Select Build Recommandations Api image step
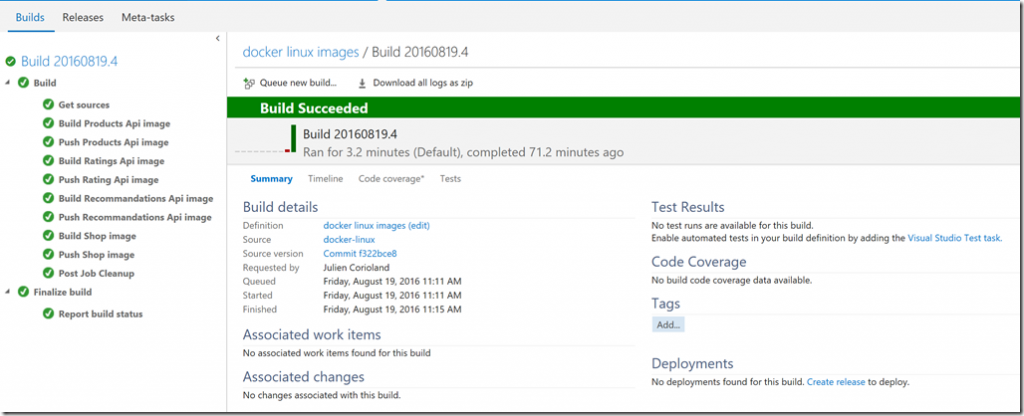The height and width of the screenshot is (416, 1024). (136, 199)
